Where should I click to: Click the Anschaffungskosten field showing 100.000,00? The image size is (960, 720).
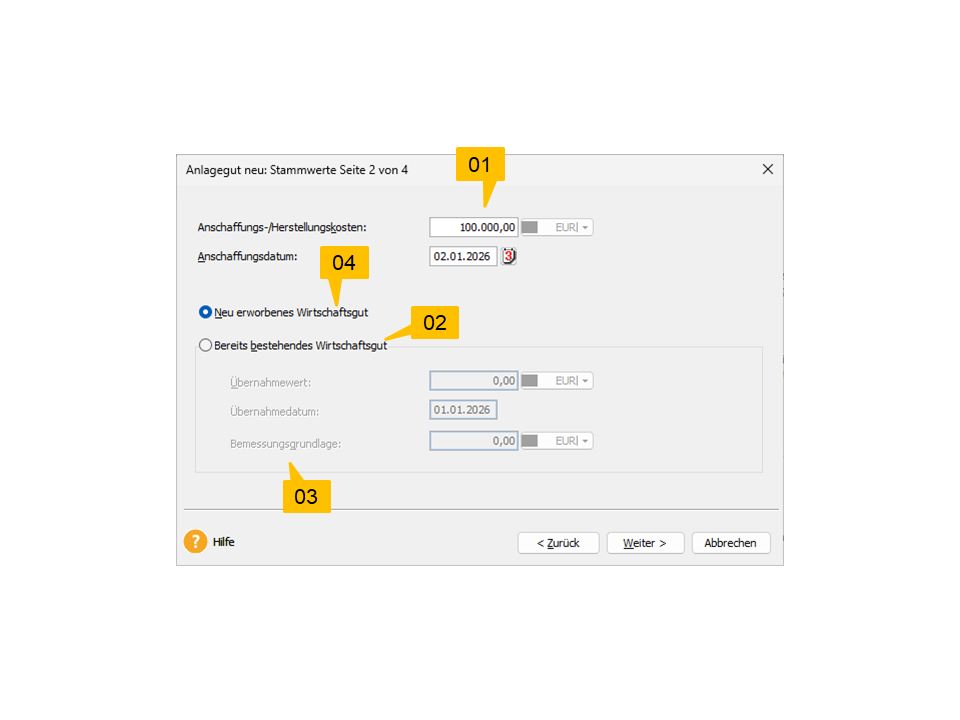474,227
